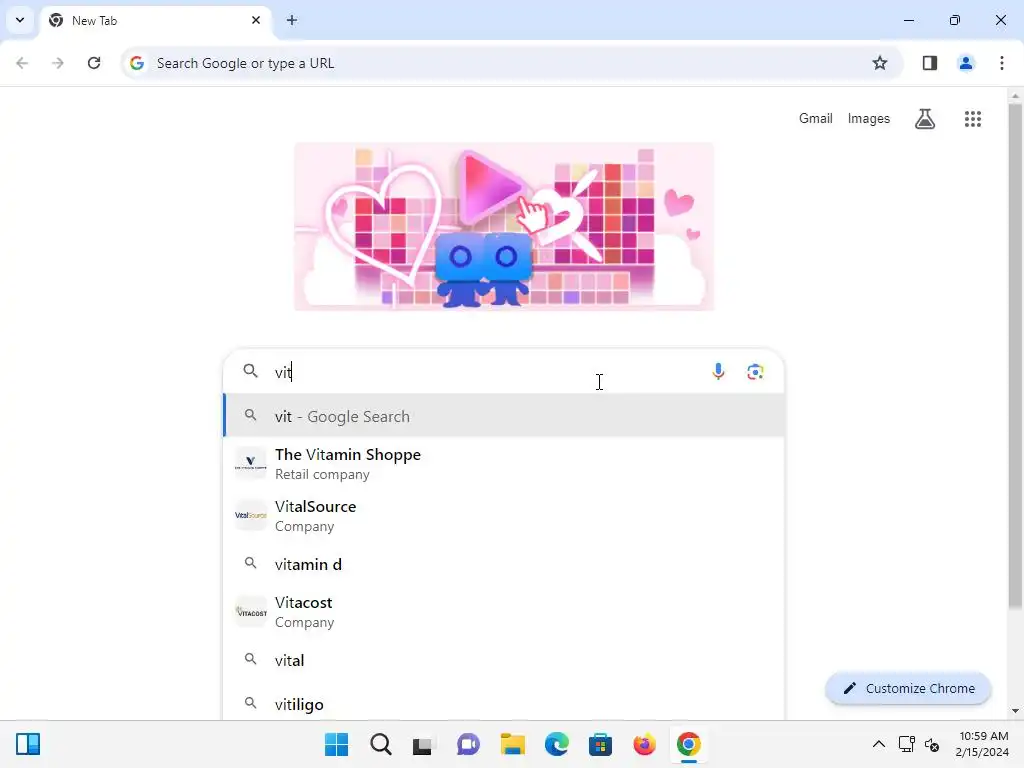Open the Valentine's Google Doodle

[x=504, y=227]
